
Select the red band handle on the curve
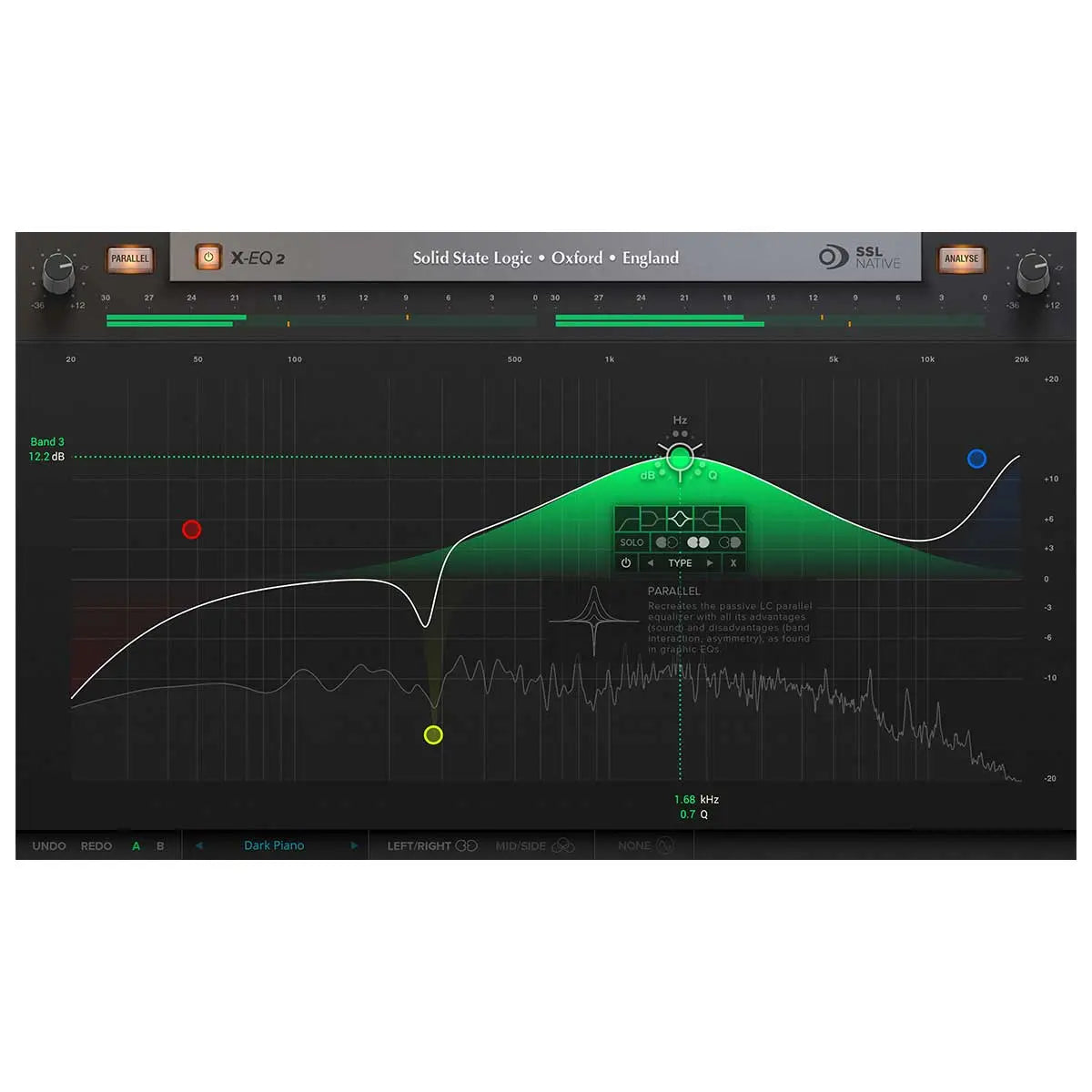pos(191,530)
